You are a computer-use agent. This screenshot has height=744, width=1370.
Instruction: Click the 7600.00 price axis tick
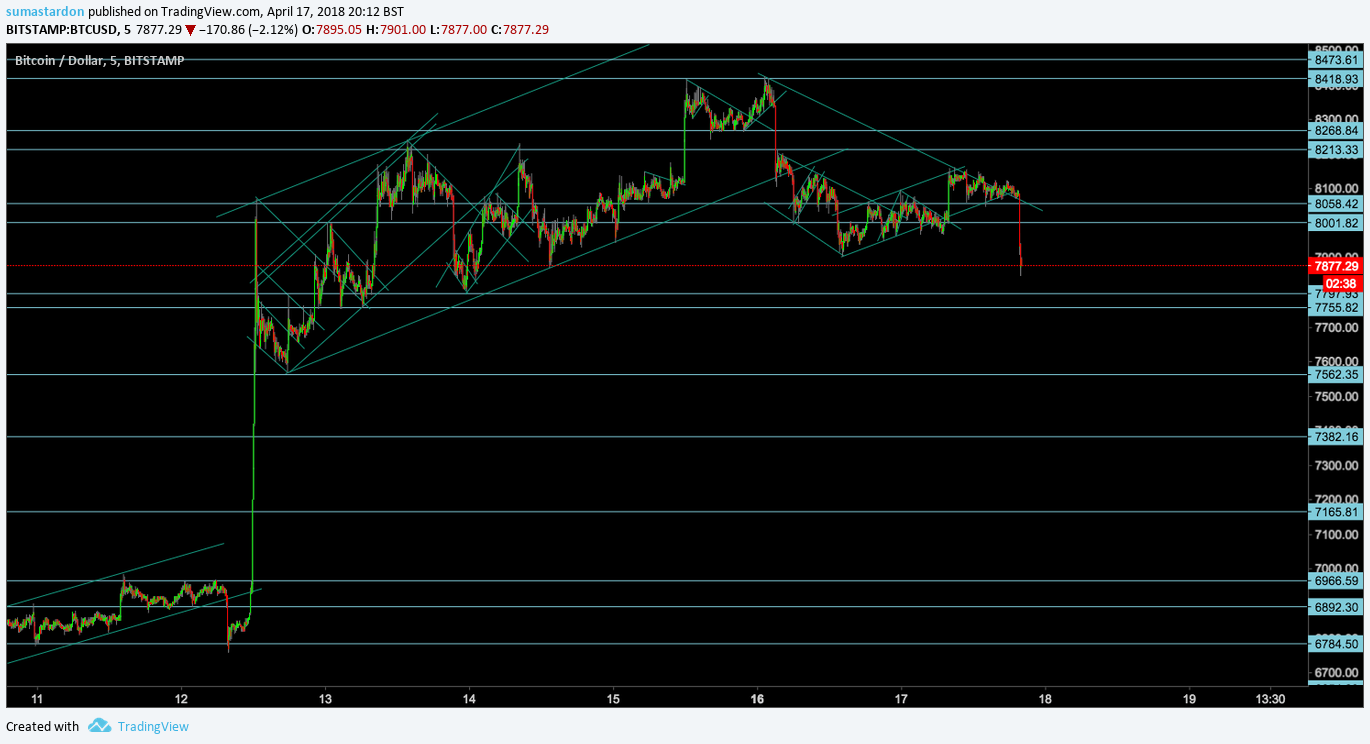click(x=1337, y=362)
